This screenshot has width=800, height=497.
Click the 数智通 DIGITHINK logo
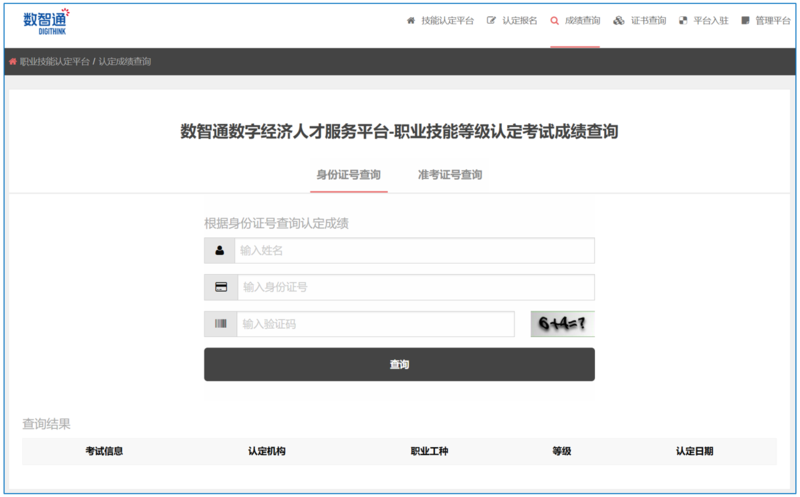pos(46,21)
